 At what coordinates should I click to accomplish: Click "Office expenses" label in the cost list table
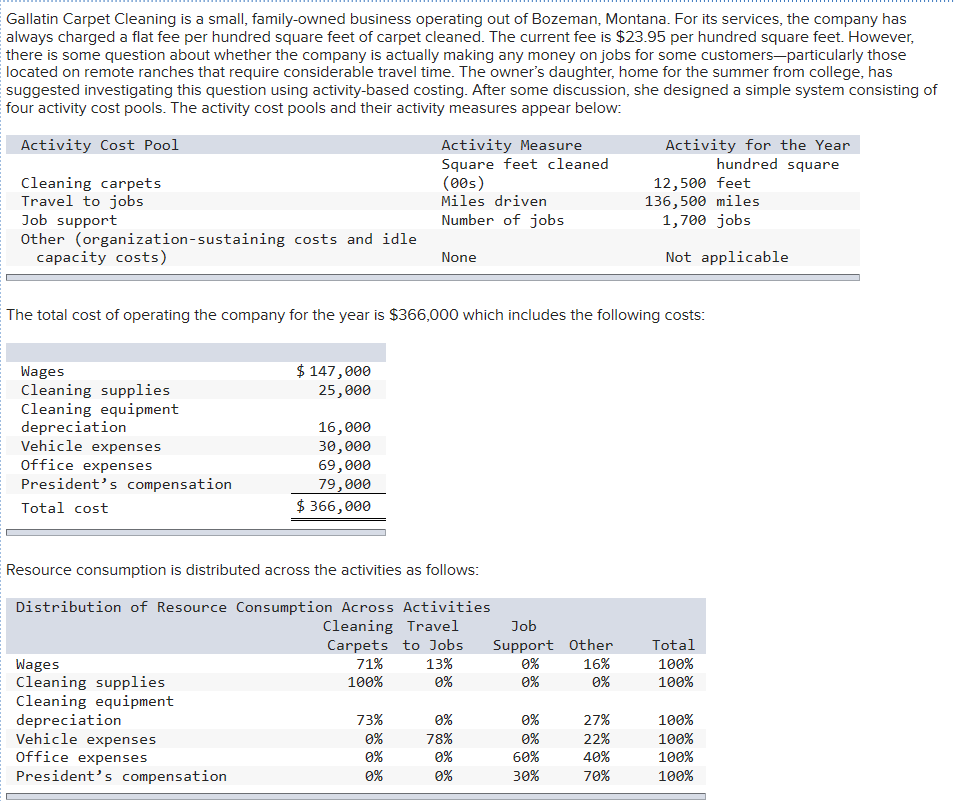point(86,465)
